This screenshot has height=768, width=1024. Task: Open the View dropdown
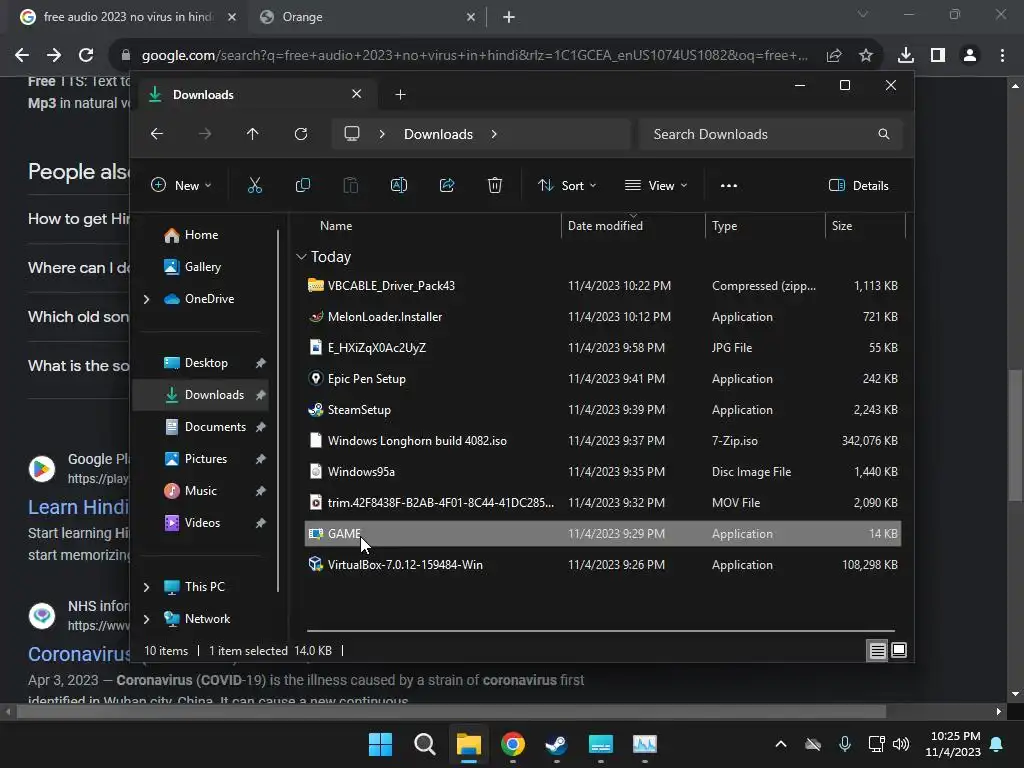click(656, 185)
